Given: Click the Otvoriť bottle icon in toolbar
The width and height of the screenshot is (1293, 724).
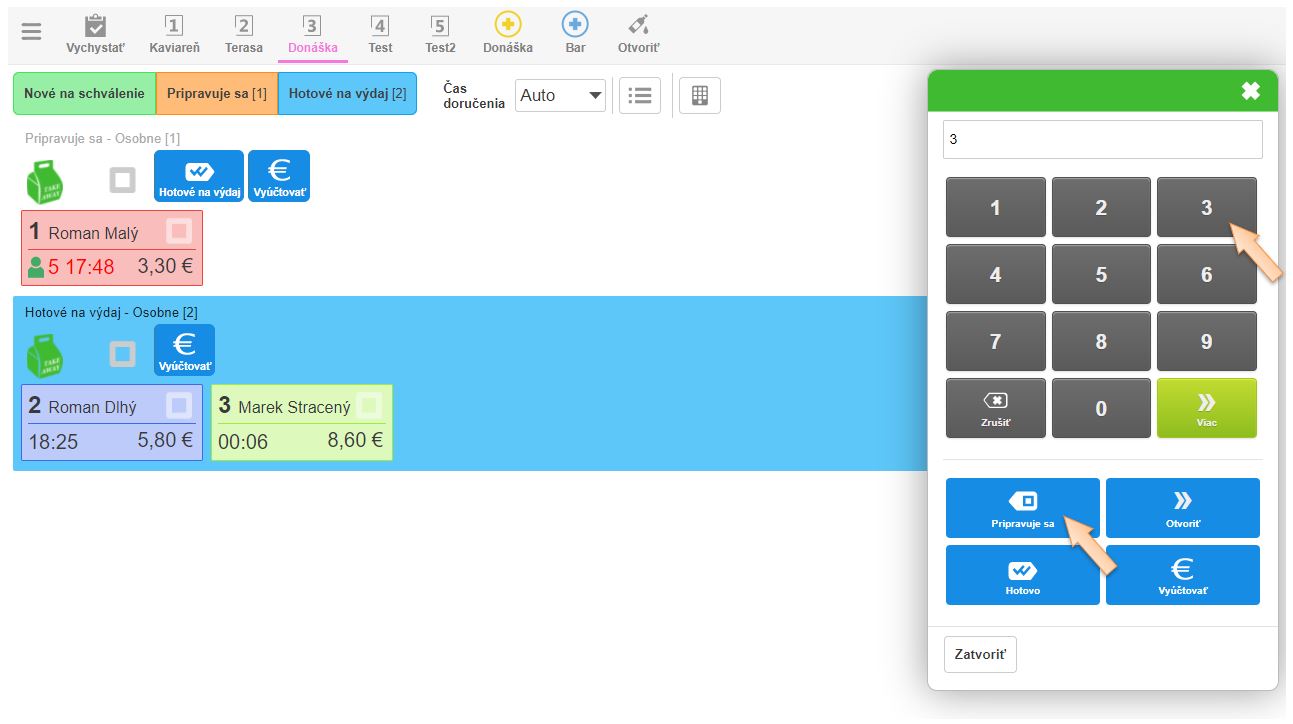Looking at the screenshot, I should point(637,26).
